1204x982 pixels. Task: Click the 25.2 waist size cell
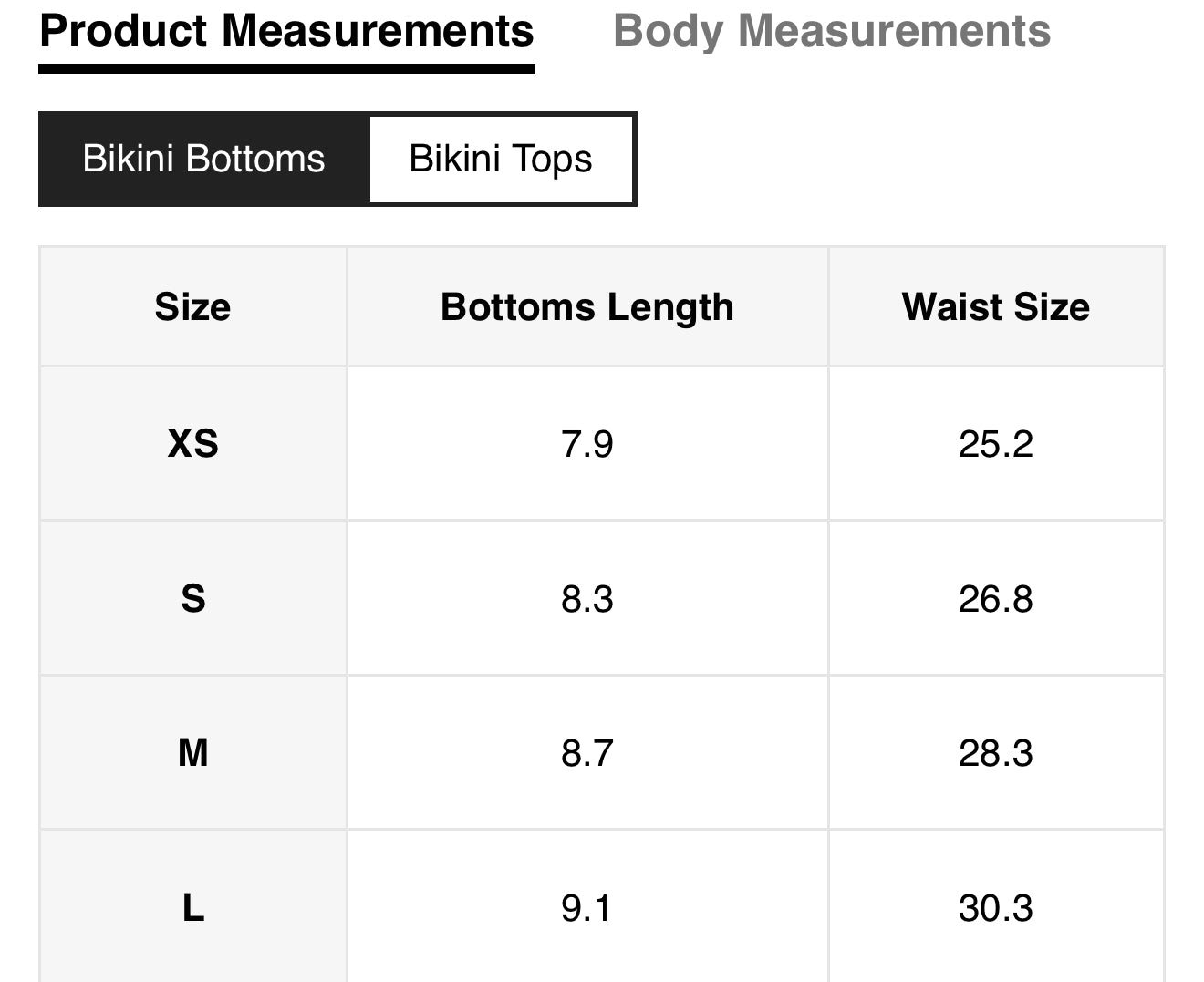coord(996,444)
